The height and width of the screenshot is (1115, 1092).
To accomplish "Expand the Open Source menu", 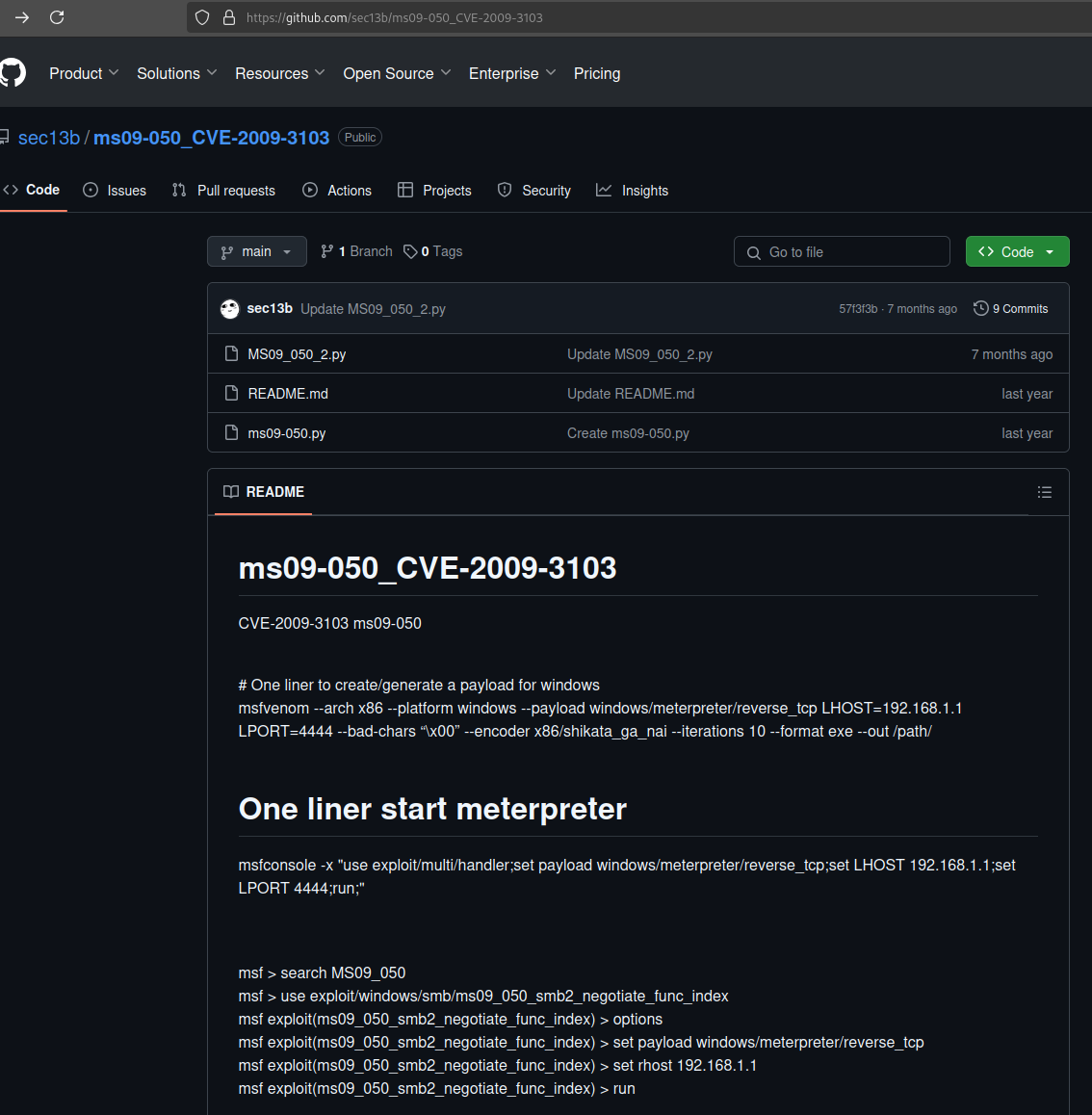I will point(397,73).
